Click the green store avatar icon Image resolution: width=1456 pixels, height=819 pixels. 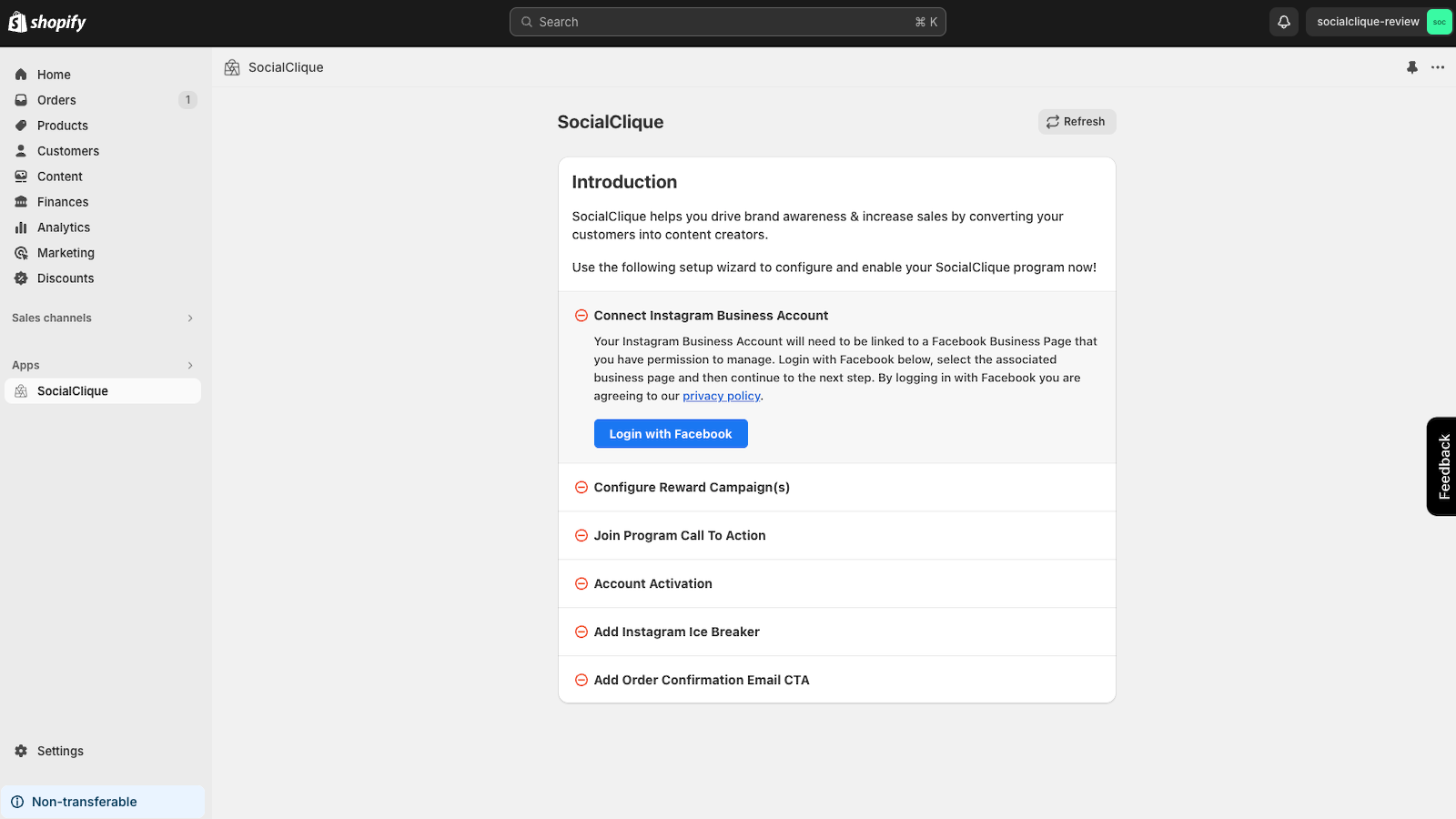pyautogui.click(x=1439, y=22)
